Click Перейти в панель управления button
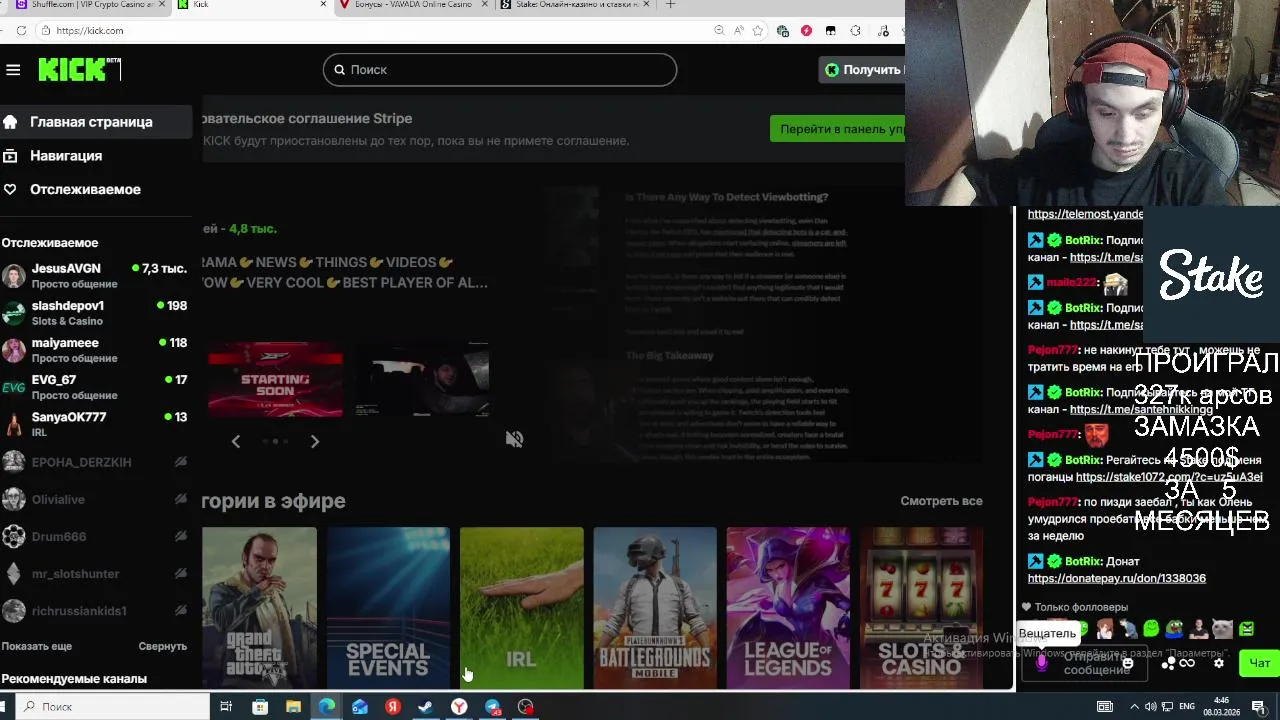 tap(838, 129)
